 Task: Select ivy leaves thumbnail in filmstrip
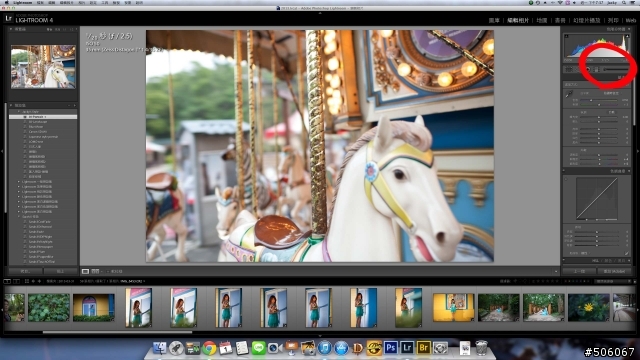pos(49,307)
